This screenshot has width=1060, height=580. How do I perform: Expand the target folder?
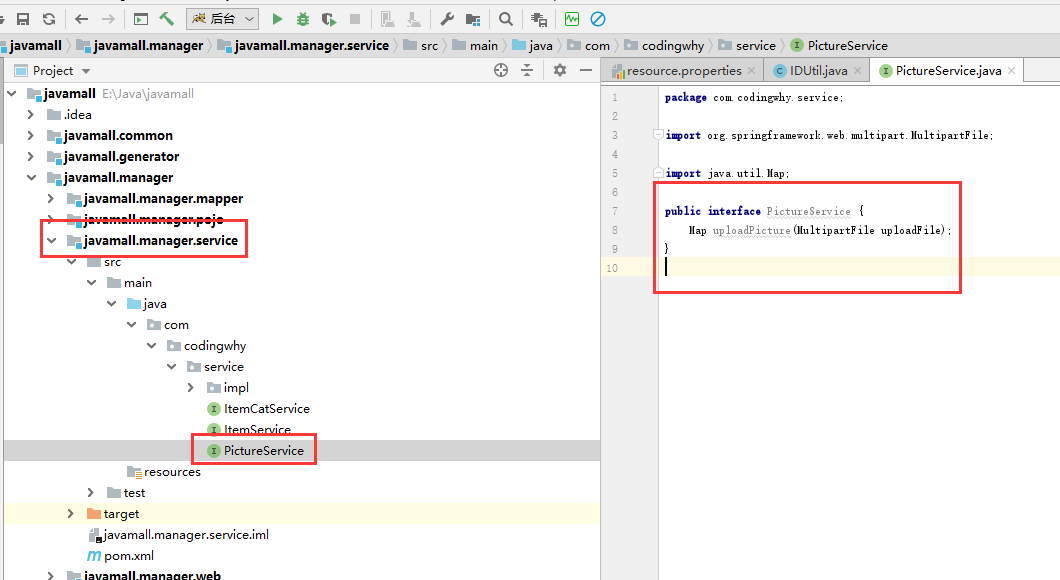(70, 513)
